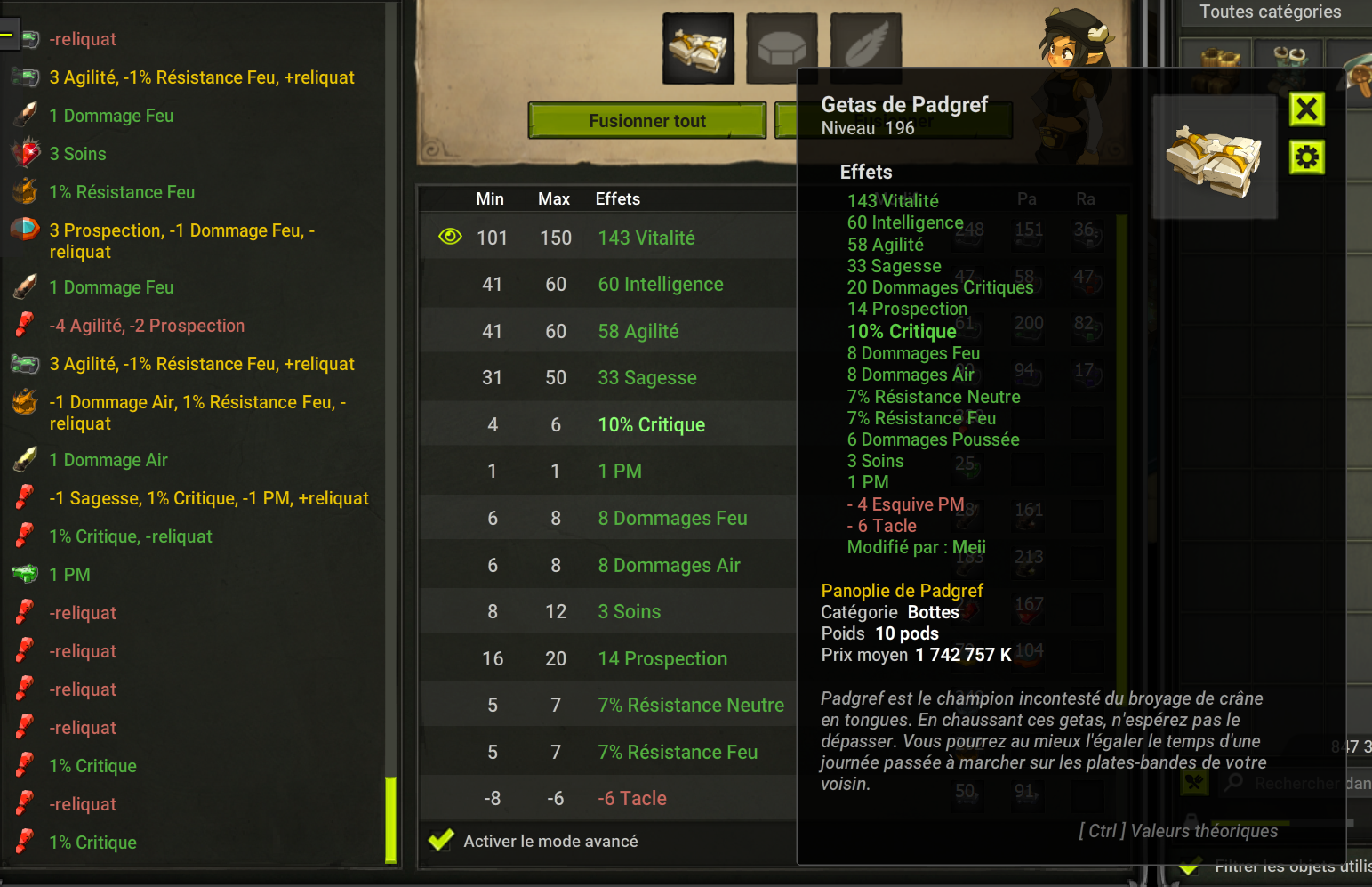
Task: Click the Effets column header
Action: tap(618, 198)
